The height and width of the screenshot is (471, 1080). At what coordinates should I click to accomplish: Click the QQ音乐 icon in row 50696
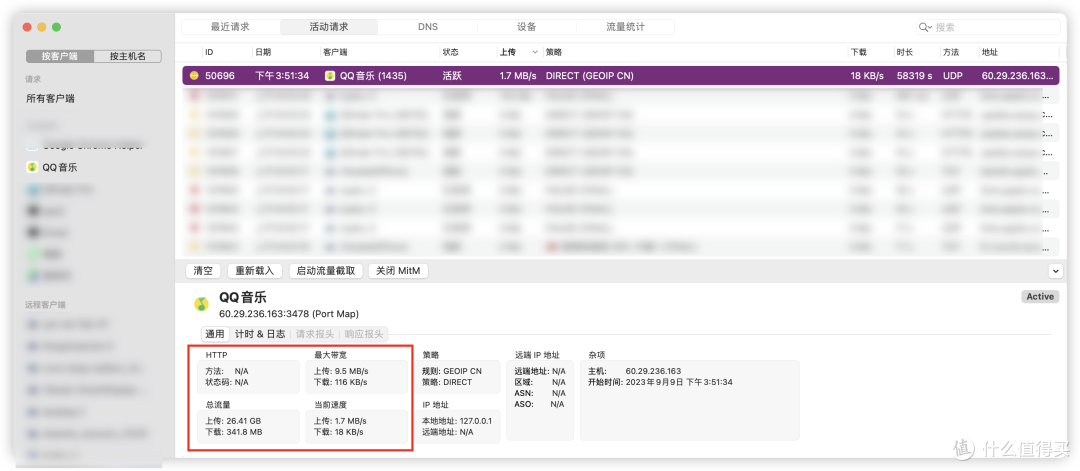pyautogui.click(x=331, y=76)
